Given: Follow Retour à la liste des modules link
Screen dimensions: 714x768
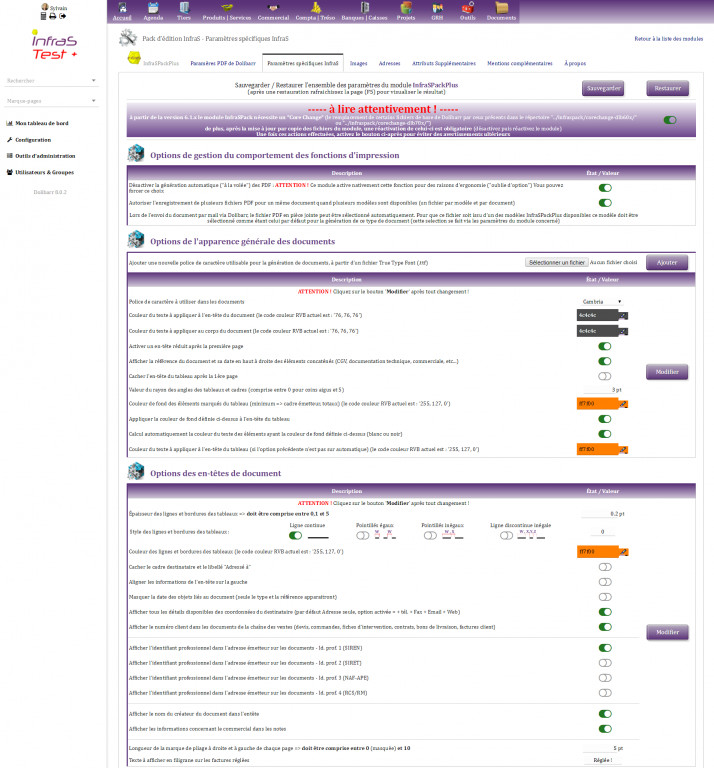Looking at the screenshot, I should 668,39.
